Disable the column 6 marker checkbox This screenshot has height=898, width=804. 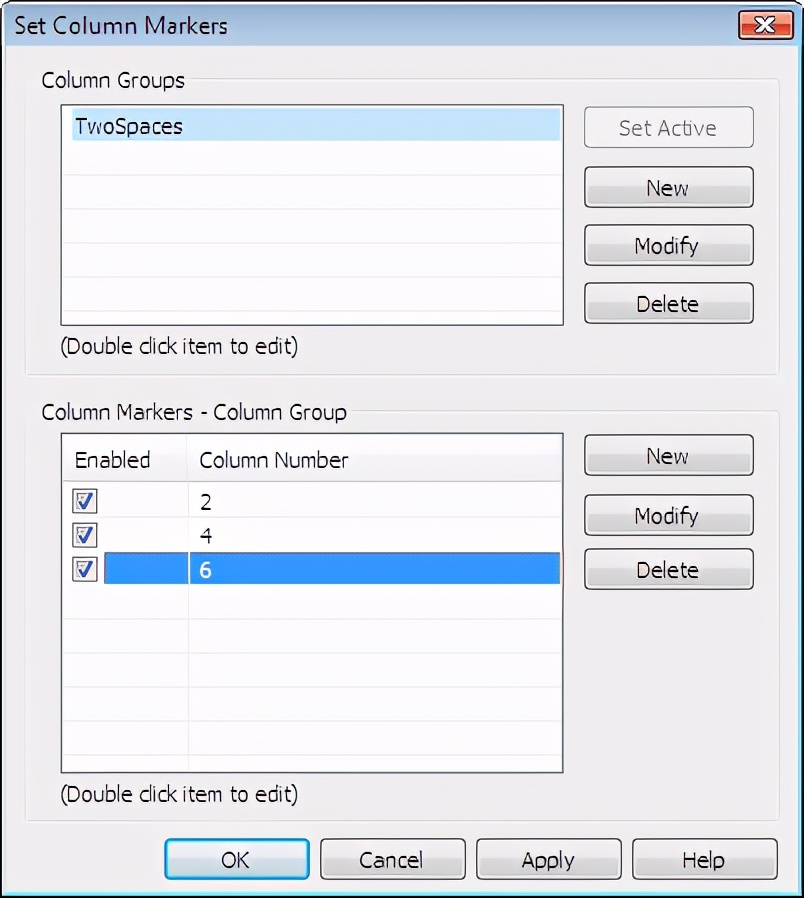[85, 569]
